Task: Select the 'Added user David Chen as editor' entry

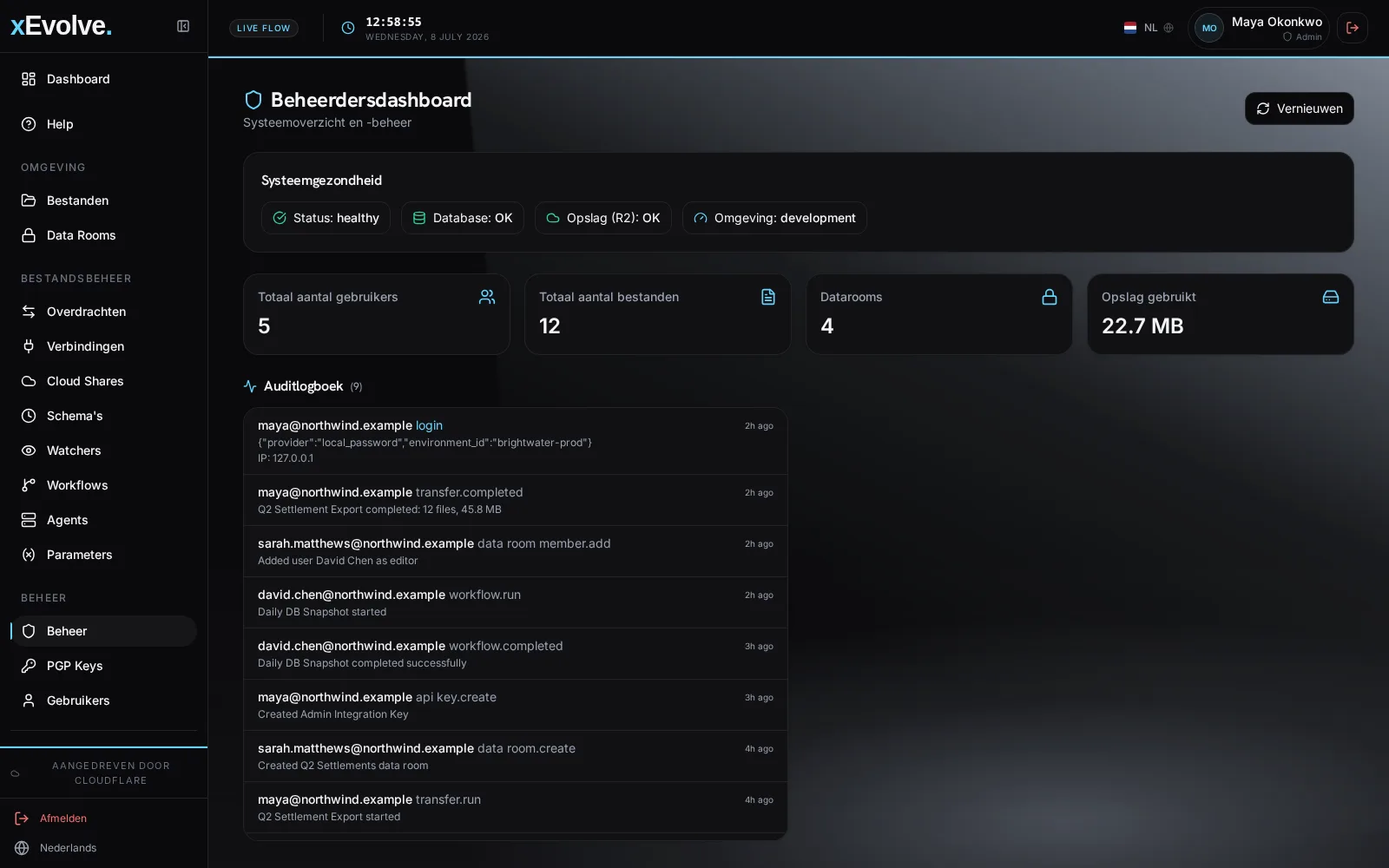Action: click(516, 551)
